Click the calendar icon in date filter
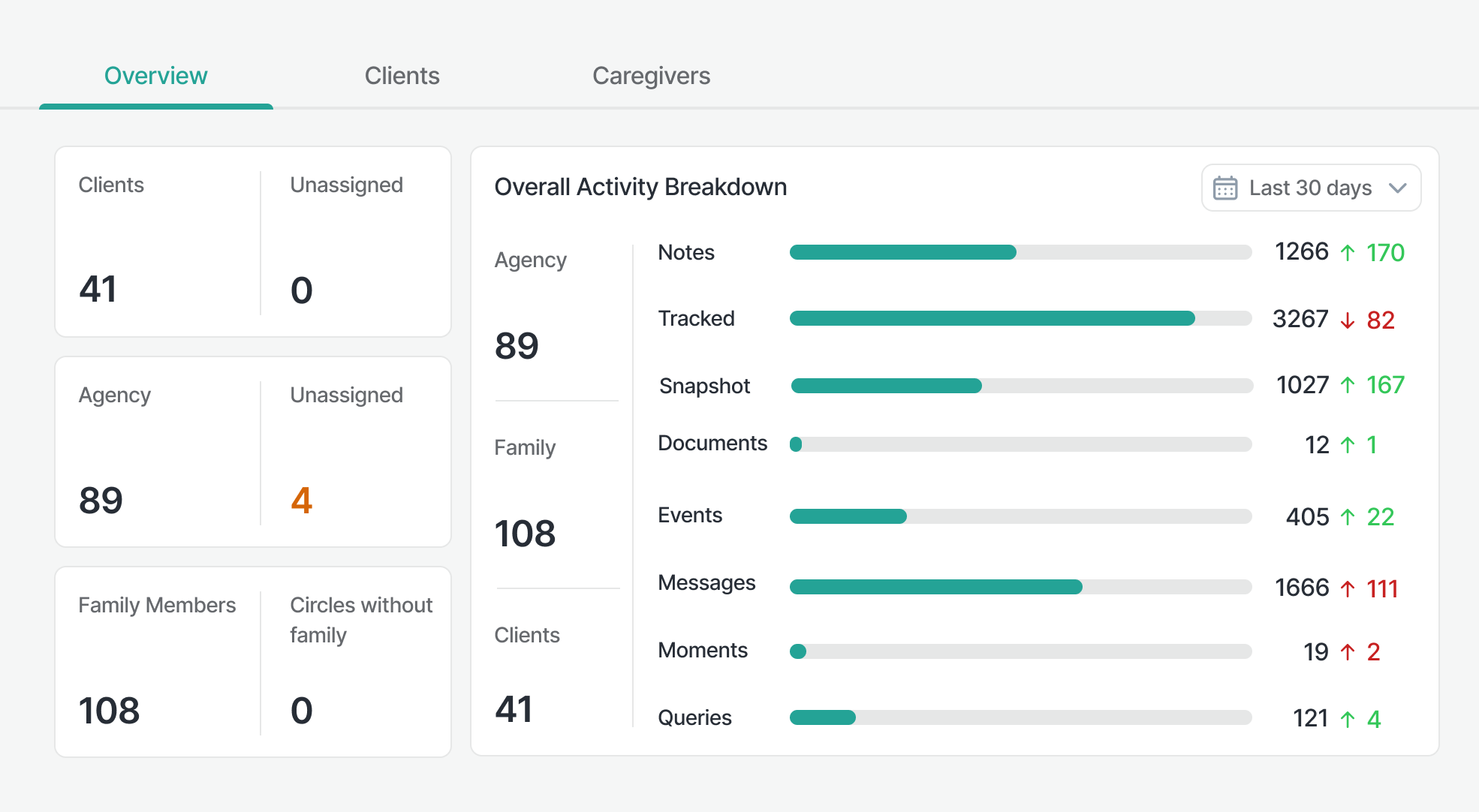This screenshot has width=1479, height=812. click(1225, 188)
